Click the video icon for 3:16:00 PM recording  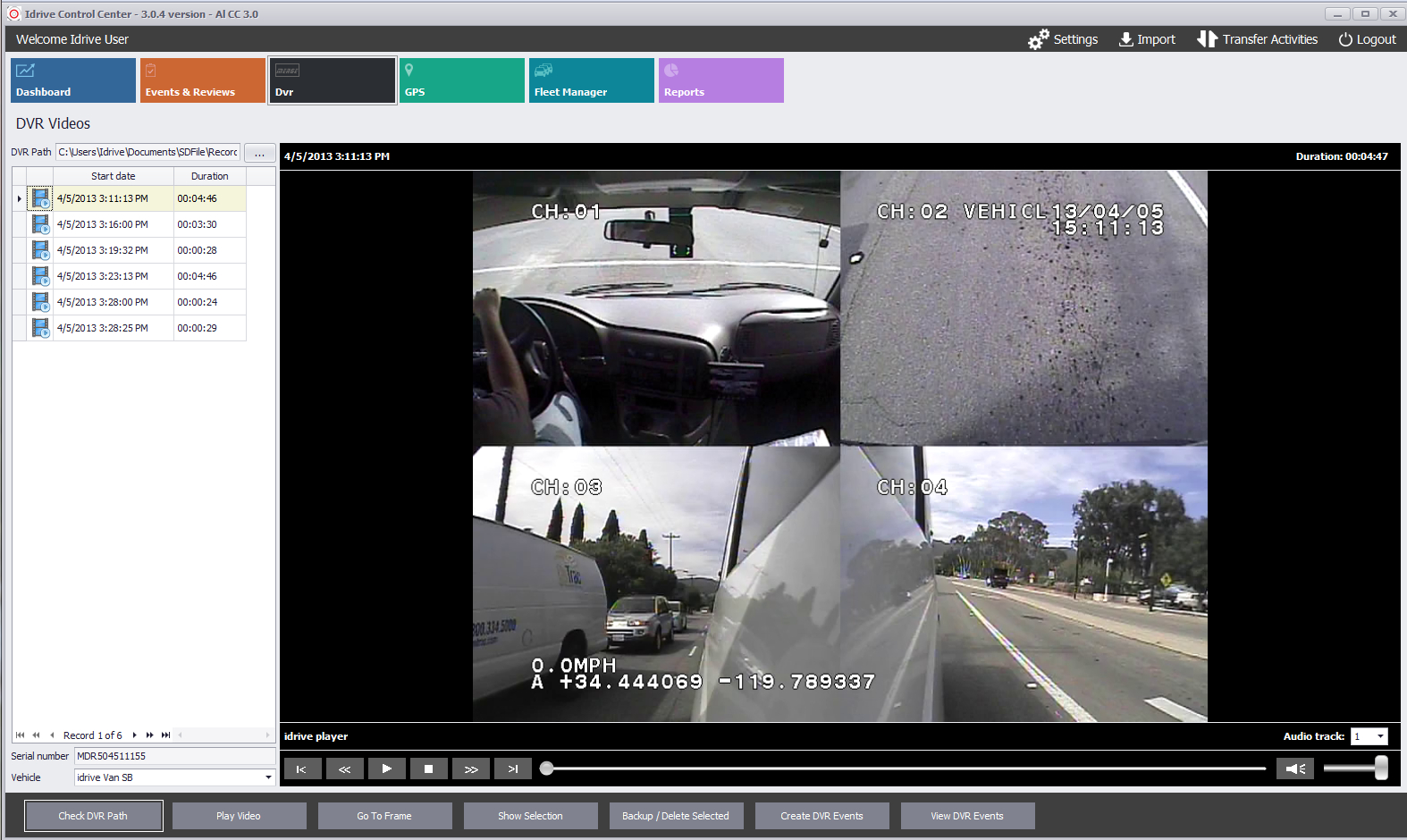[x=40, y=224]
